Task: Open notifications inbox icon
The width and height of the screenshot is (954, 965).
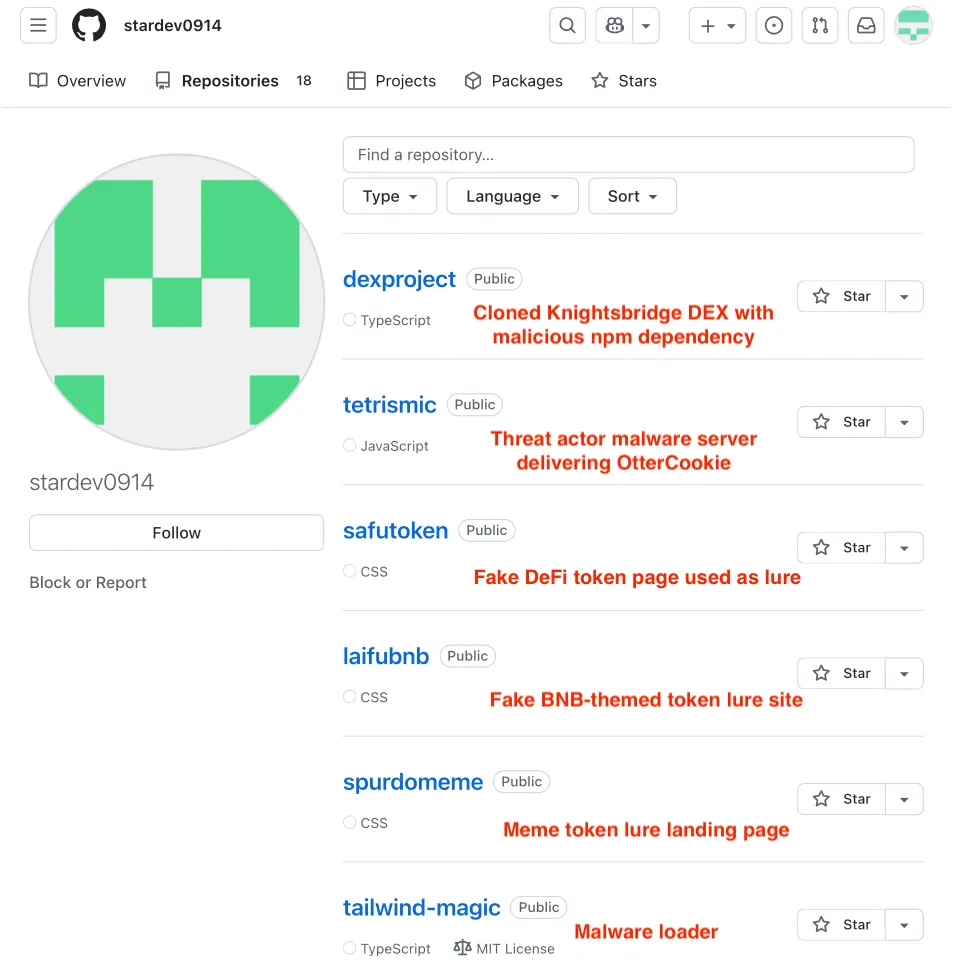Action: point(866,26)
